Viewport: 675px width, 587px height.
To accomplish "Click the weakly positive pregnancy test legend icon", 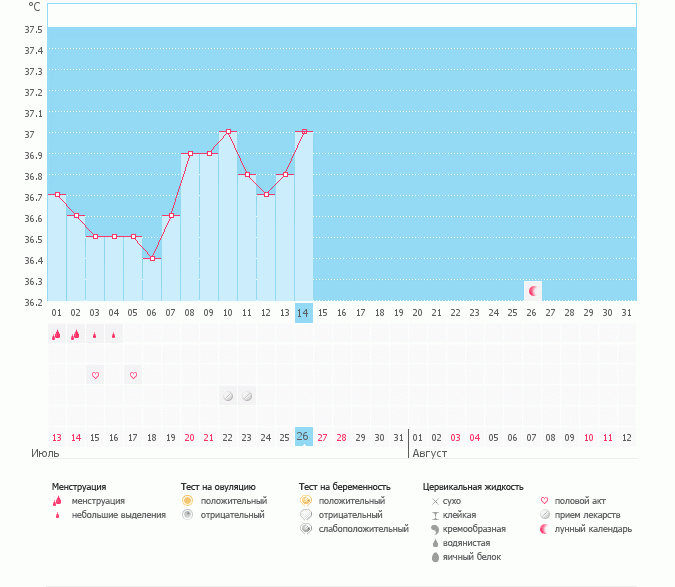I will [x=306, y=528].
